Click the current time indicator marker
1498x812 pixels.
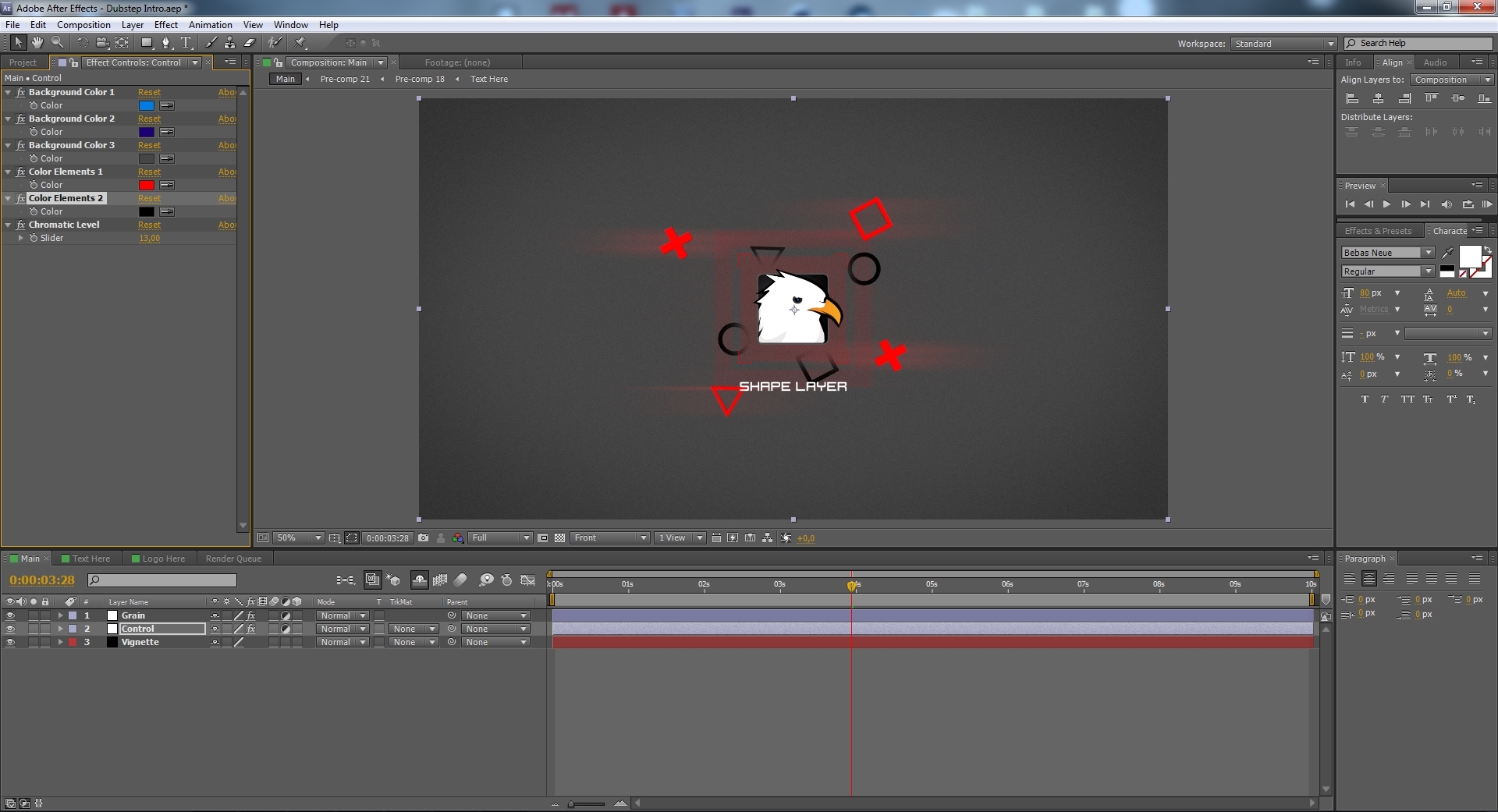click(852, 586)
